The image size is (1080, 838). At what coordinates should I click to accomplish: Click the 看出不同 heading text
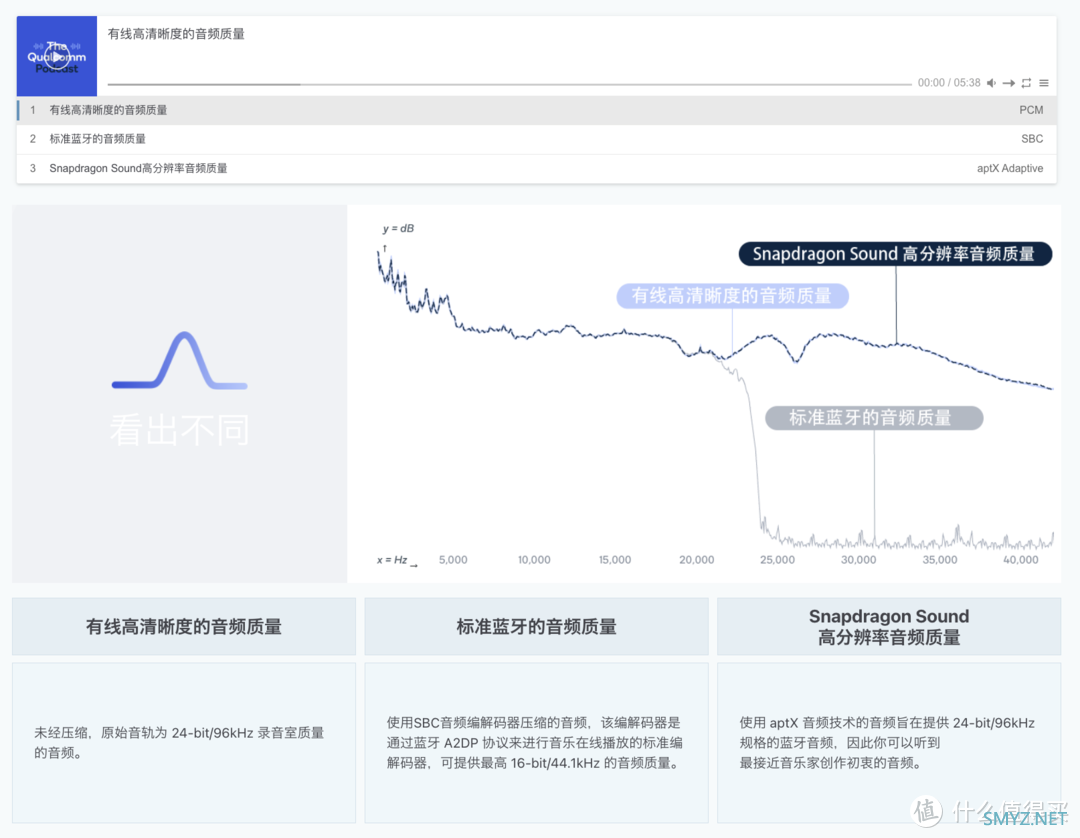pyautogui.click(x=180, y=430)
